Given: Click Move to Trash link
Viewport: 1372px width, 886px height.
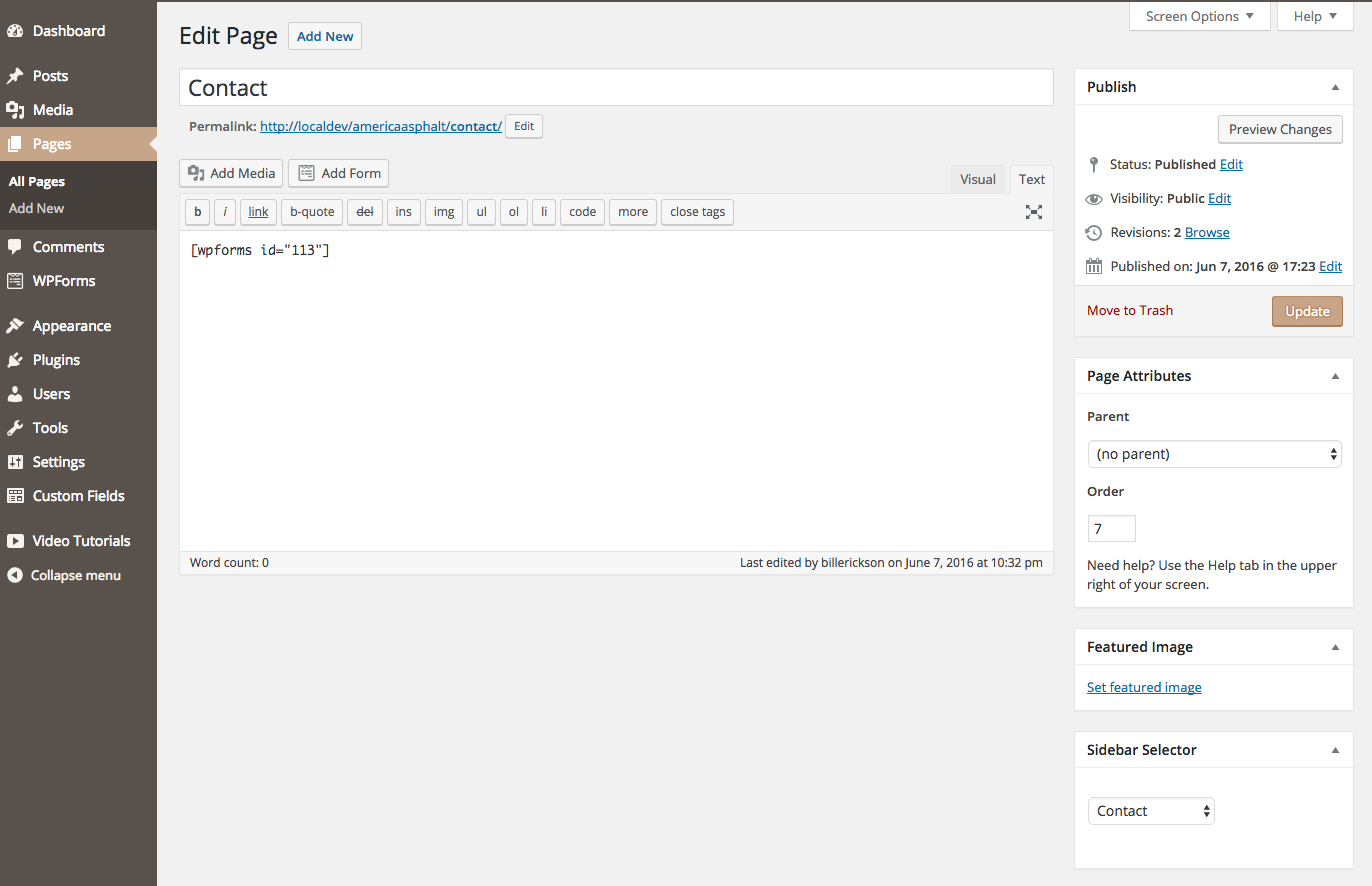Looking at the screenshot, I should [1130, 310].
